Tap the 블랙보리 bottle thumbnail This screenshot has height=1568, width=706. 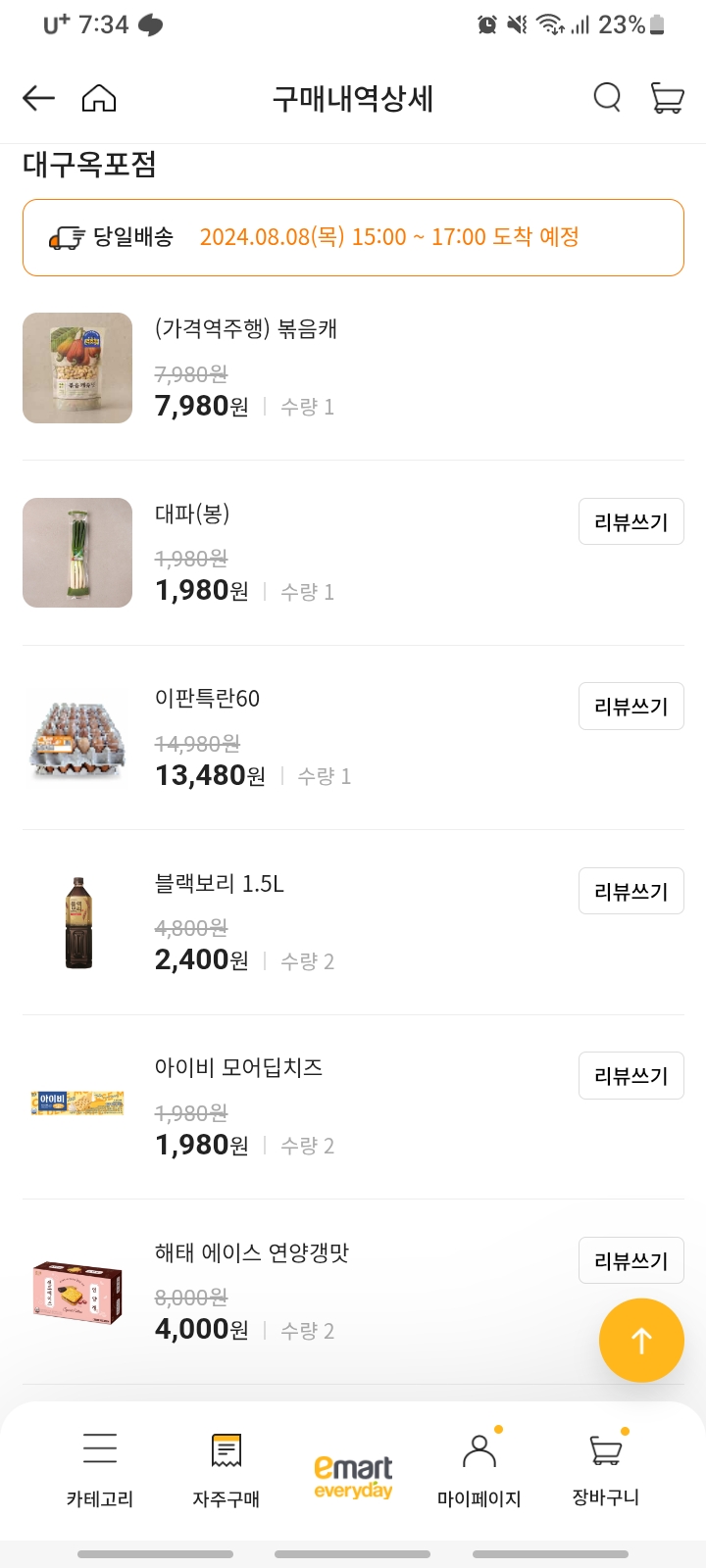78,922
